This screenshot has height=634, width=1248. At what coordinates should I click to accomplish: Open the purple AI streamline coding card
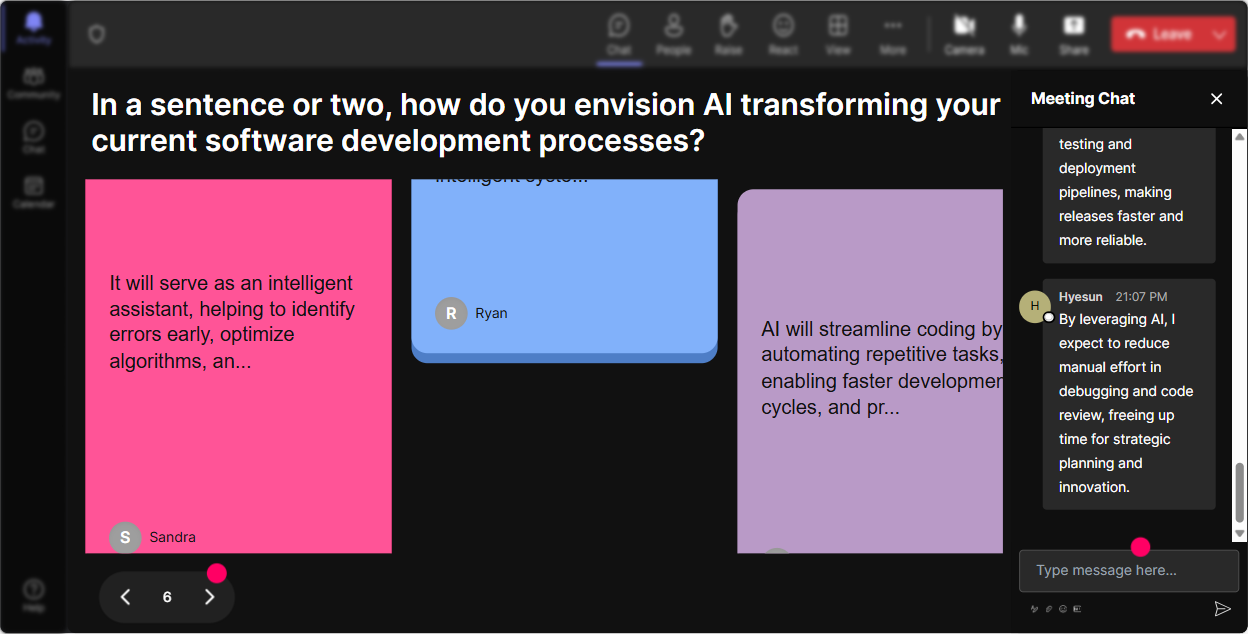coord(870,371)
